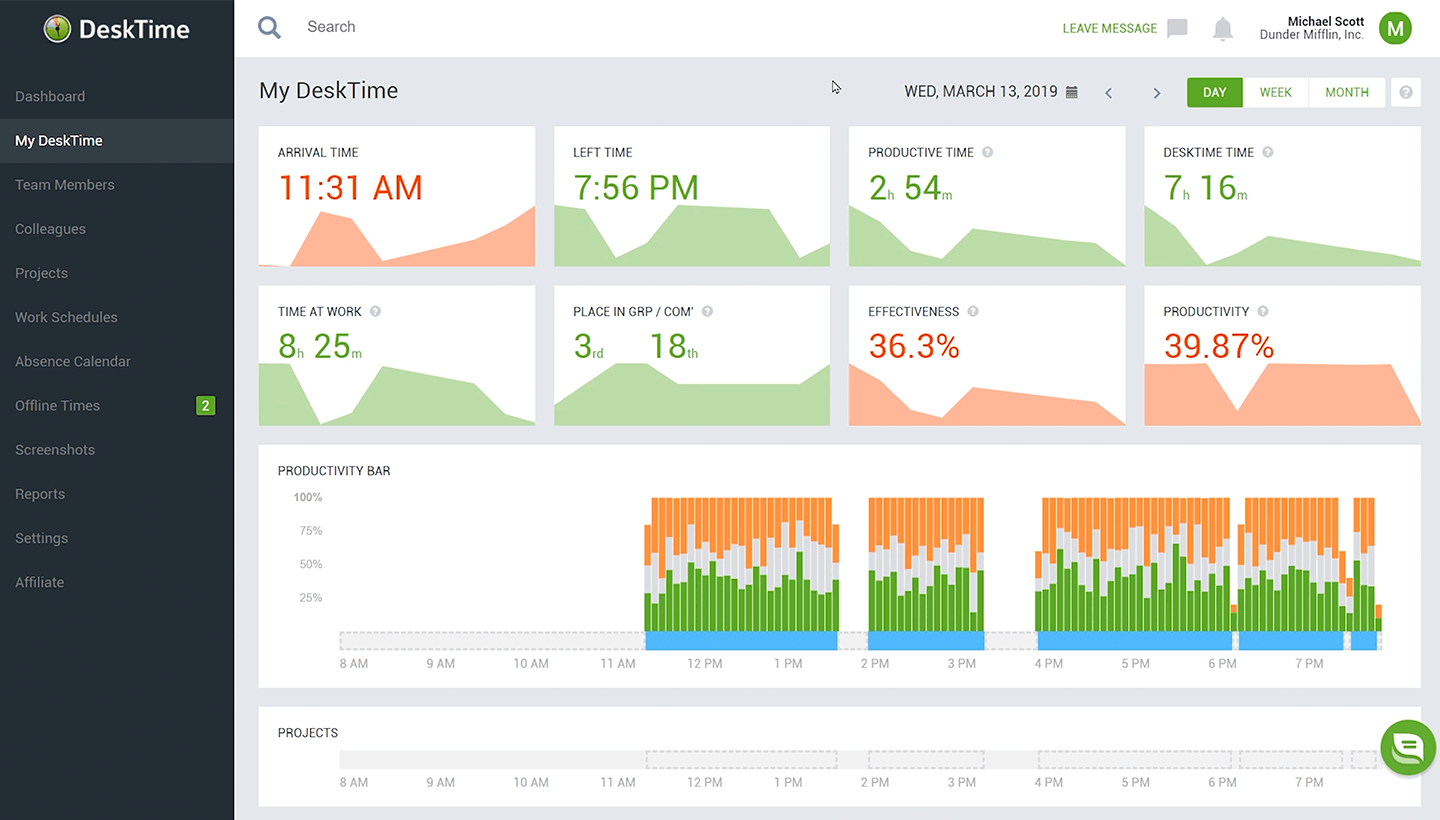This screenshot has height=820, width=1440.
Task: Go to the next day
Action: coord(1157,92)
